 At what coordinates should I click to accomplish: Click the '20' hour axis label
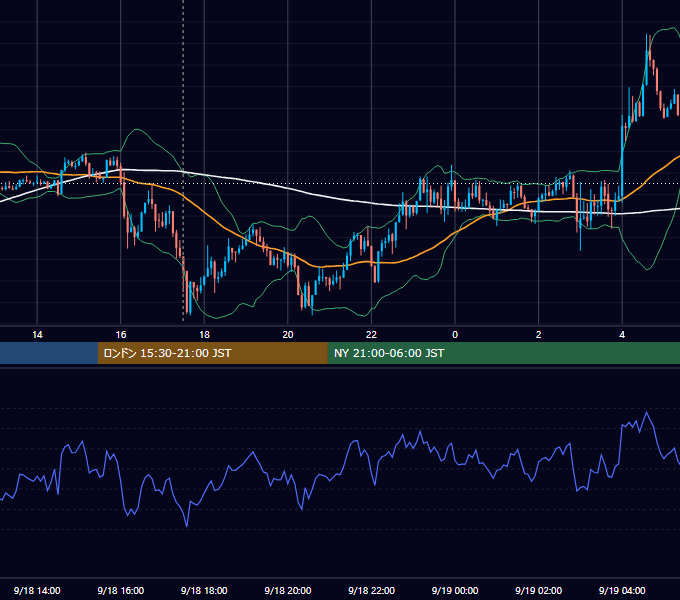[288, 335]
